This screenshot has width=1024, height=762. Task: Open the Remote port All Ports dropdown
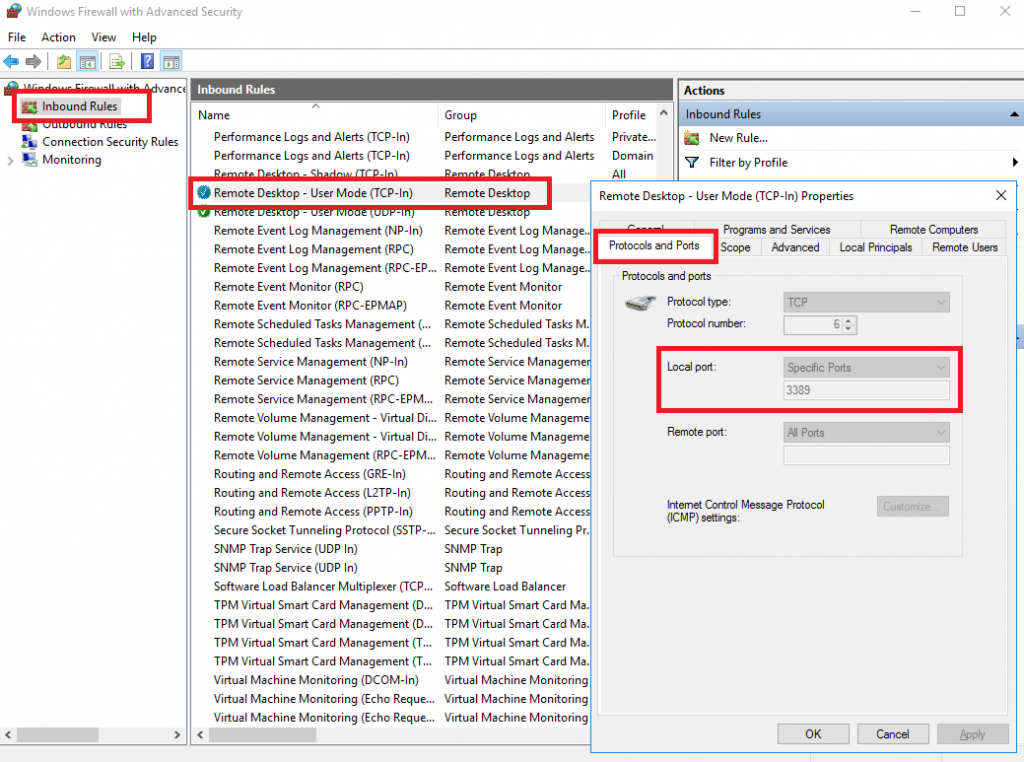point(866,432)
